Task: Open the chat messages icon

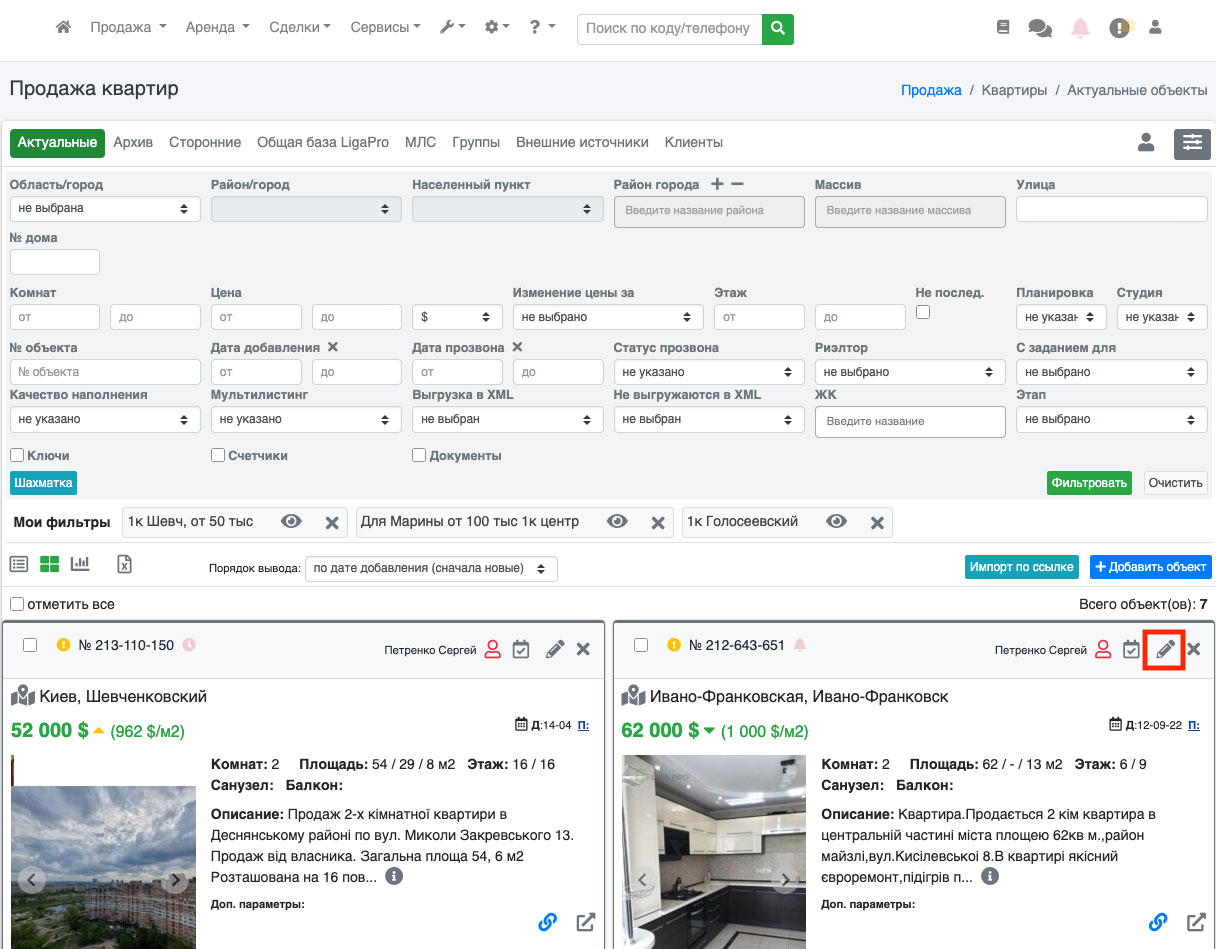Action: coord(1040,29)
